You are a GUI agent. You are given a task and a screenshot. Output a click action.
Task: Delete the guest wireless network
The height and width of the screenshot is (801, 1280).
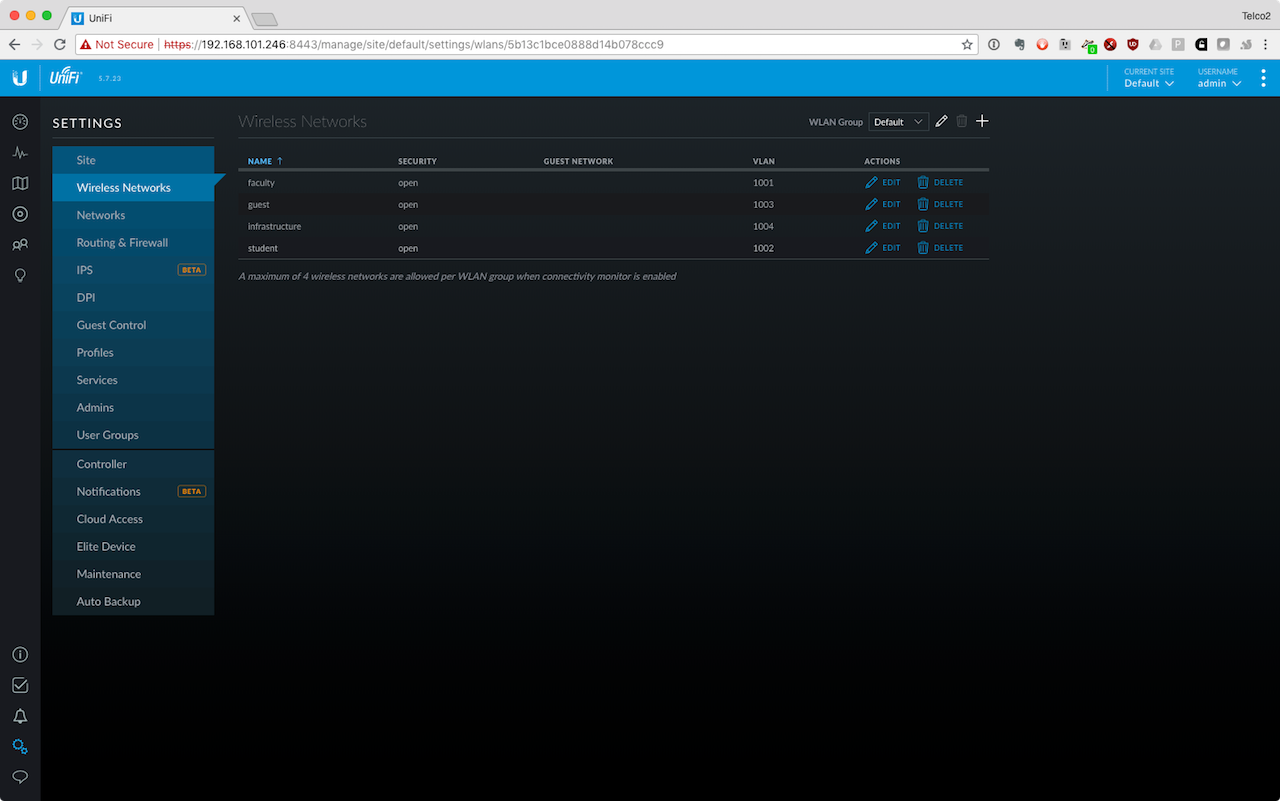pos(940,204)
